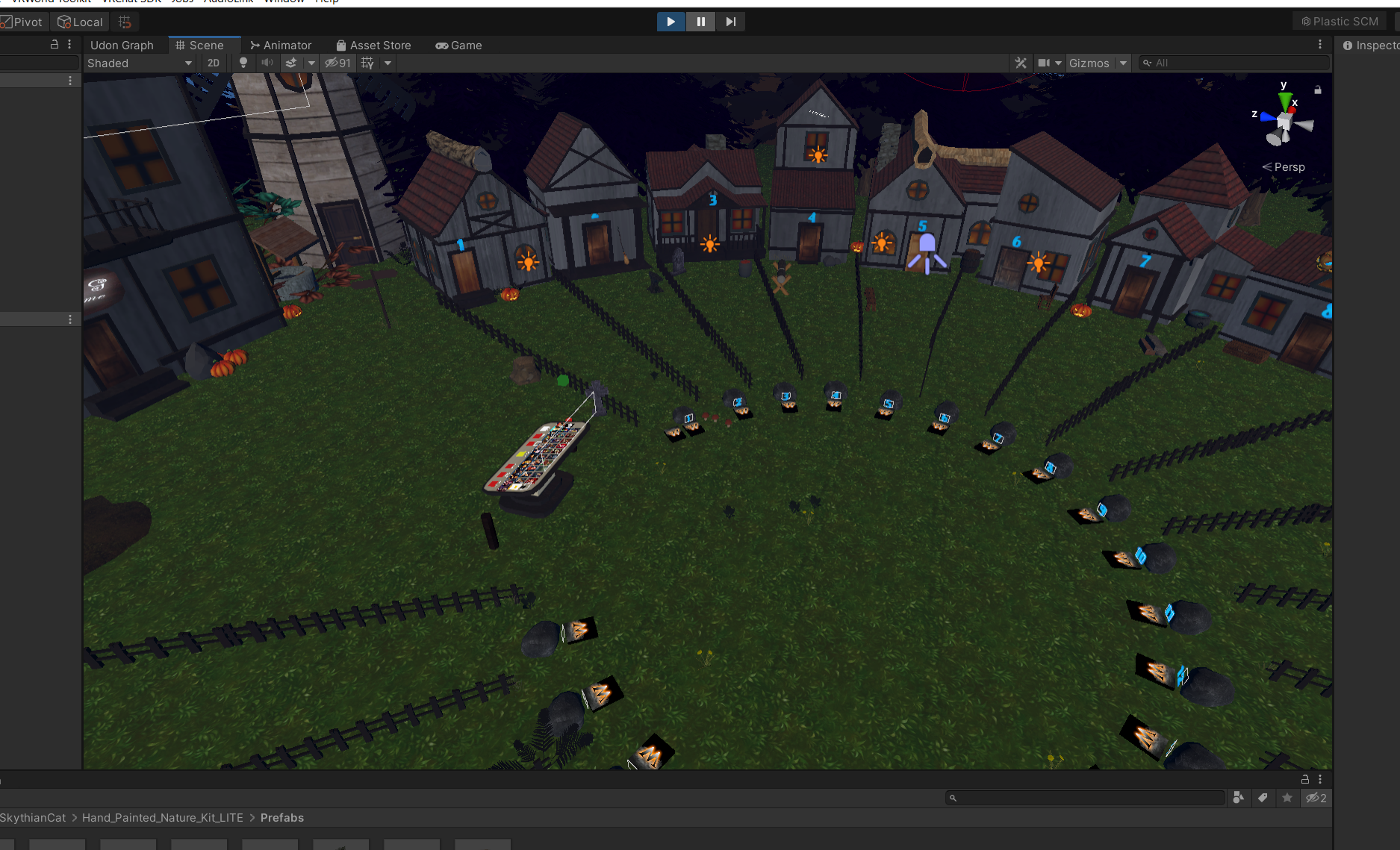The width and height of the screenshot is (1400, 850).
Task: Click the favorites star icon in Project panel
Action: pyautogui.click(x=1287, y=798)
